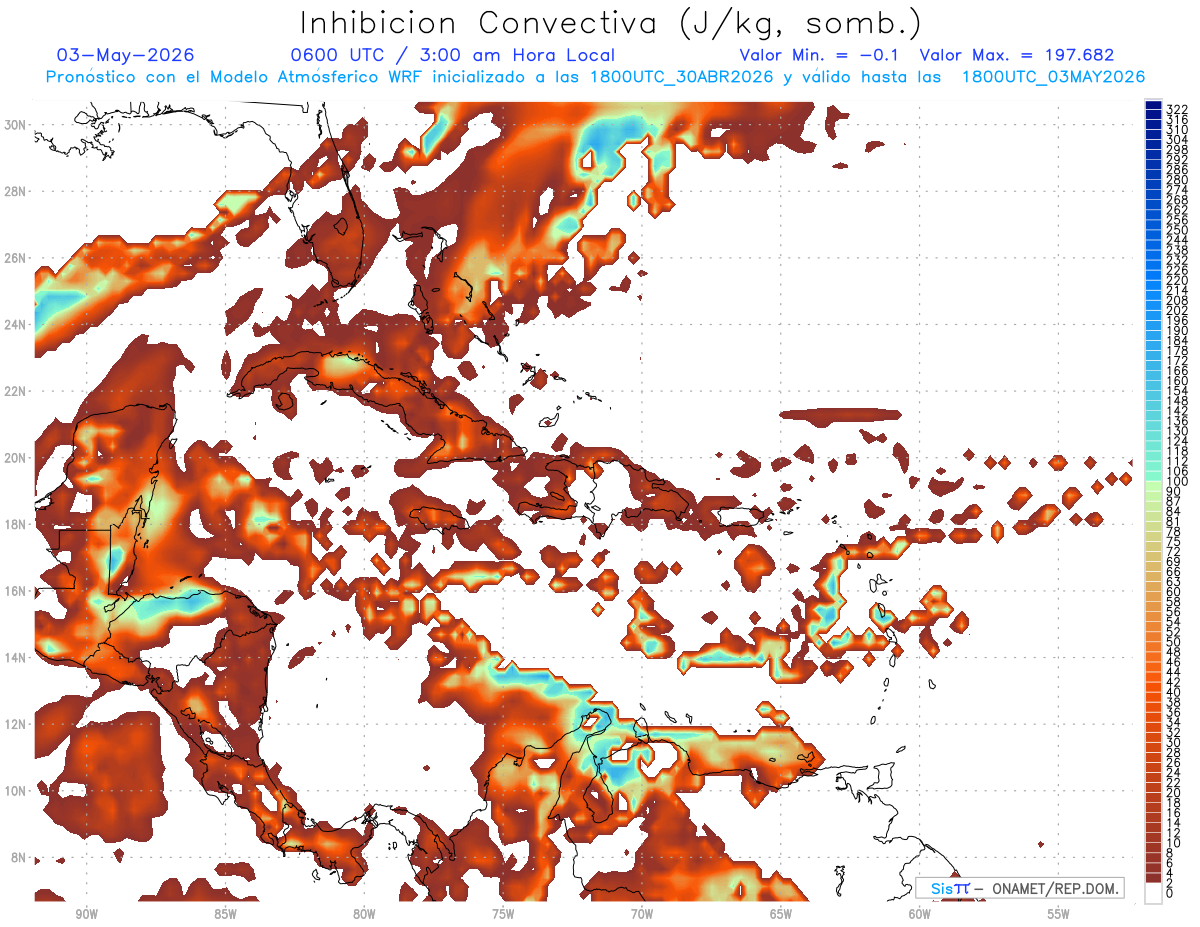The image size is (1200, 927).
Task: Pick the white 0 colorbar swatch
Action: tap(1153, 892)
